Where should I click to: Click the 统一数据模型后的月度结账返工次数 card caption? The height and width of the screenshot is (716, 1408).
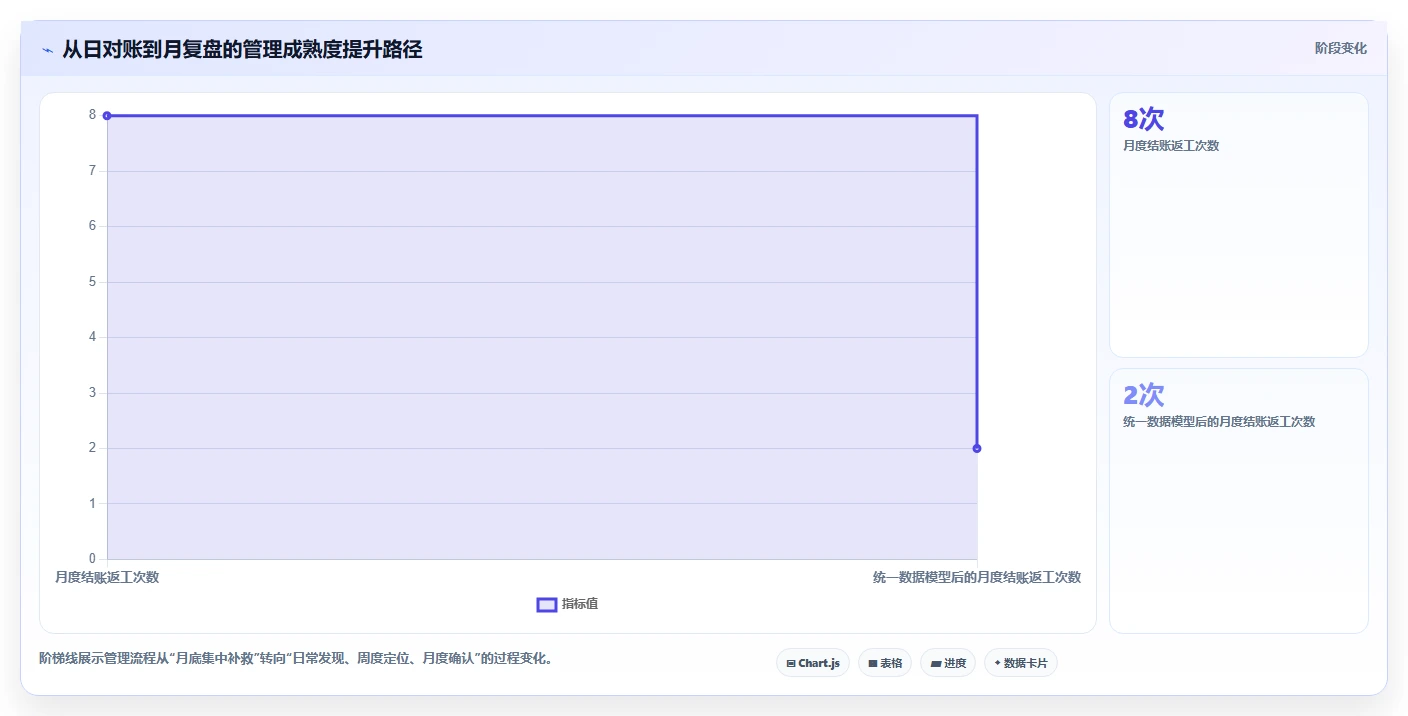pos(1219,422)
